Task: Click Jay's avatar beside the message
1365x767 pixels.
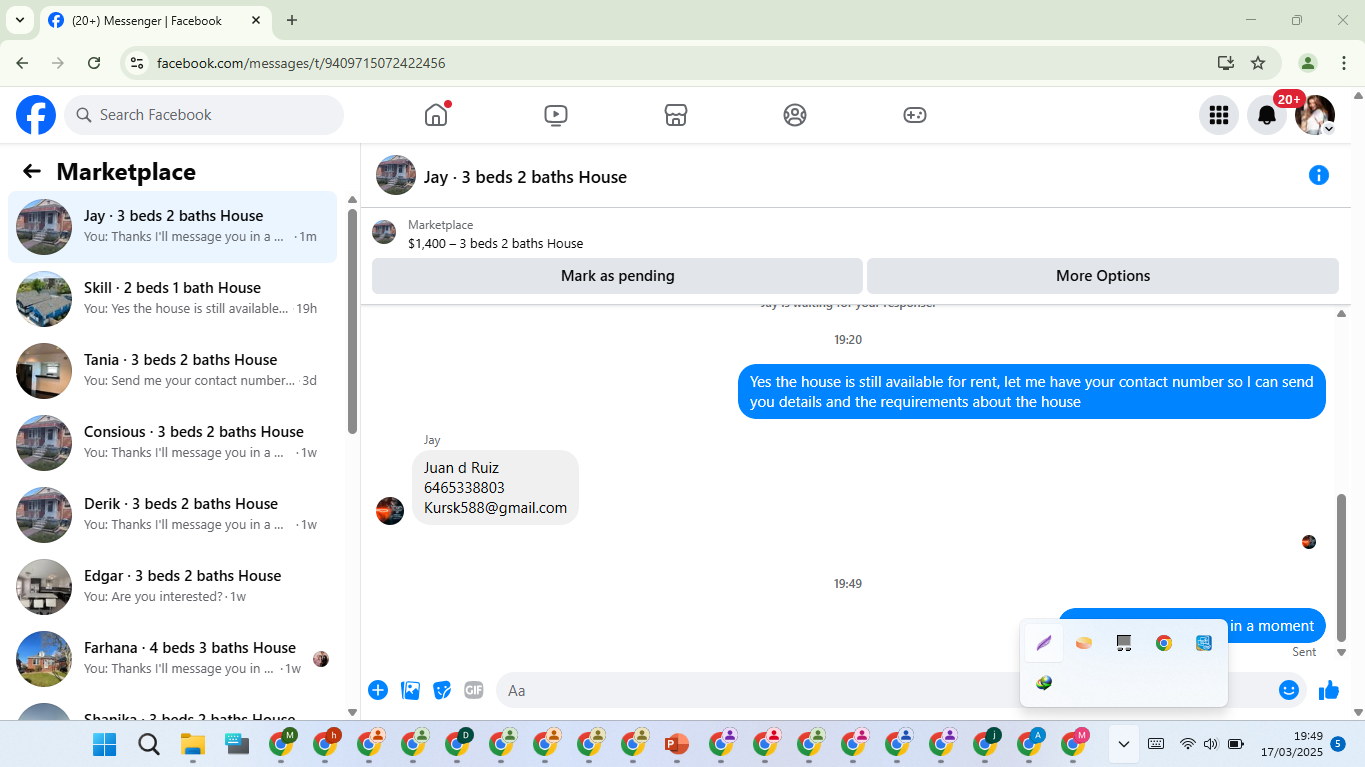Action: [390, 511]
